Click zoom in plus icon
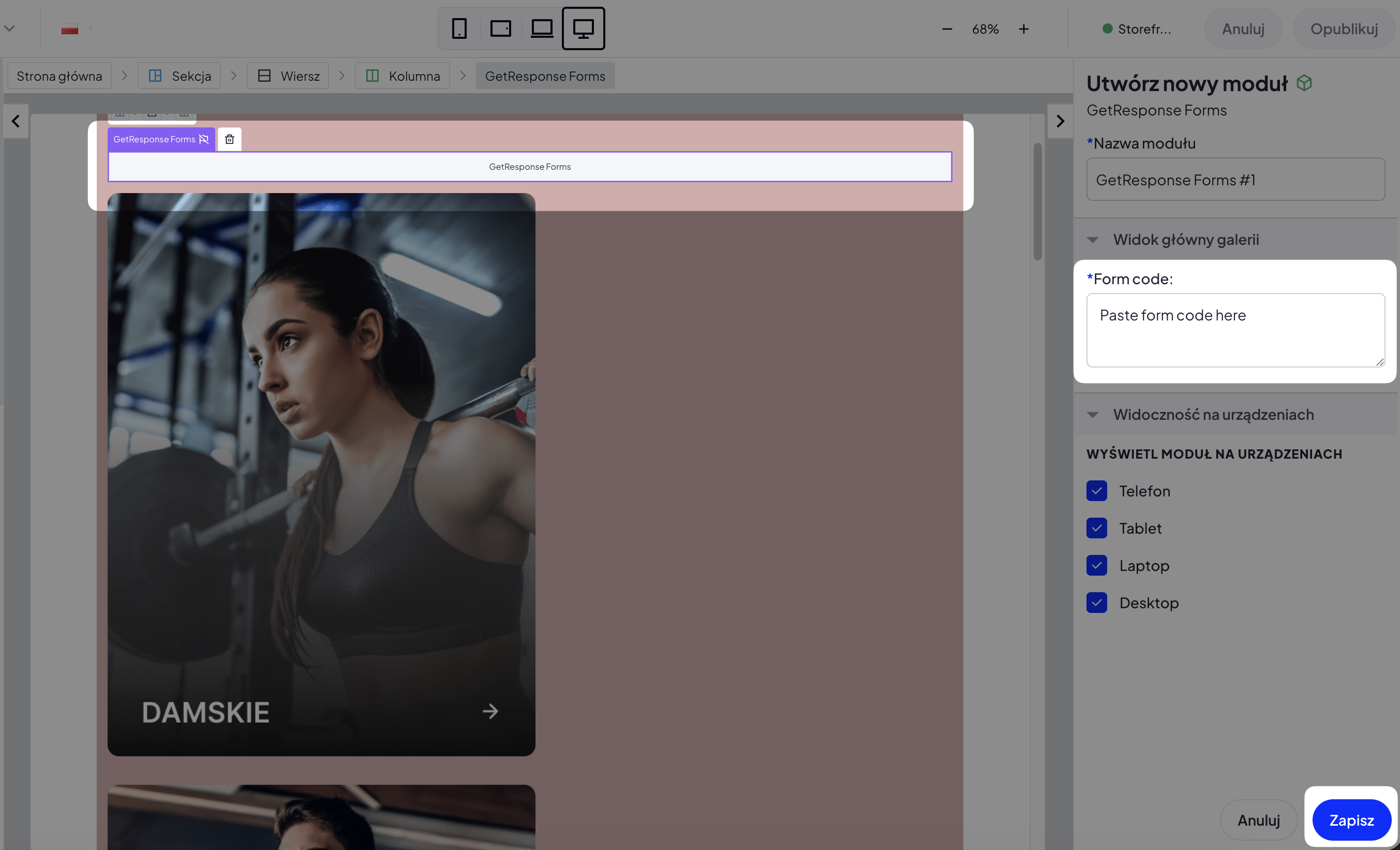The image size is (1400, 850). pyautogui.click(x=1023, y=29)
